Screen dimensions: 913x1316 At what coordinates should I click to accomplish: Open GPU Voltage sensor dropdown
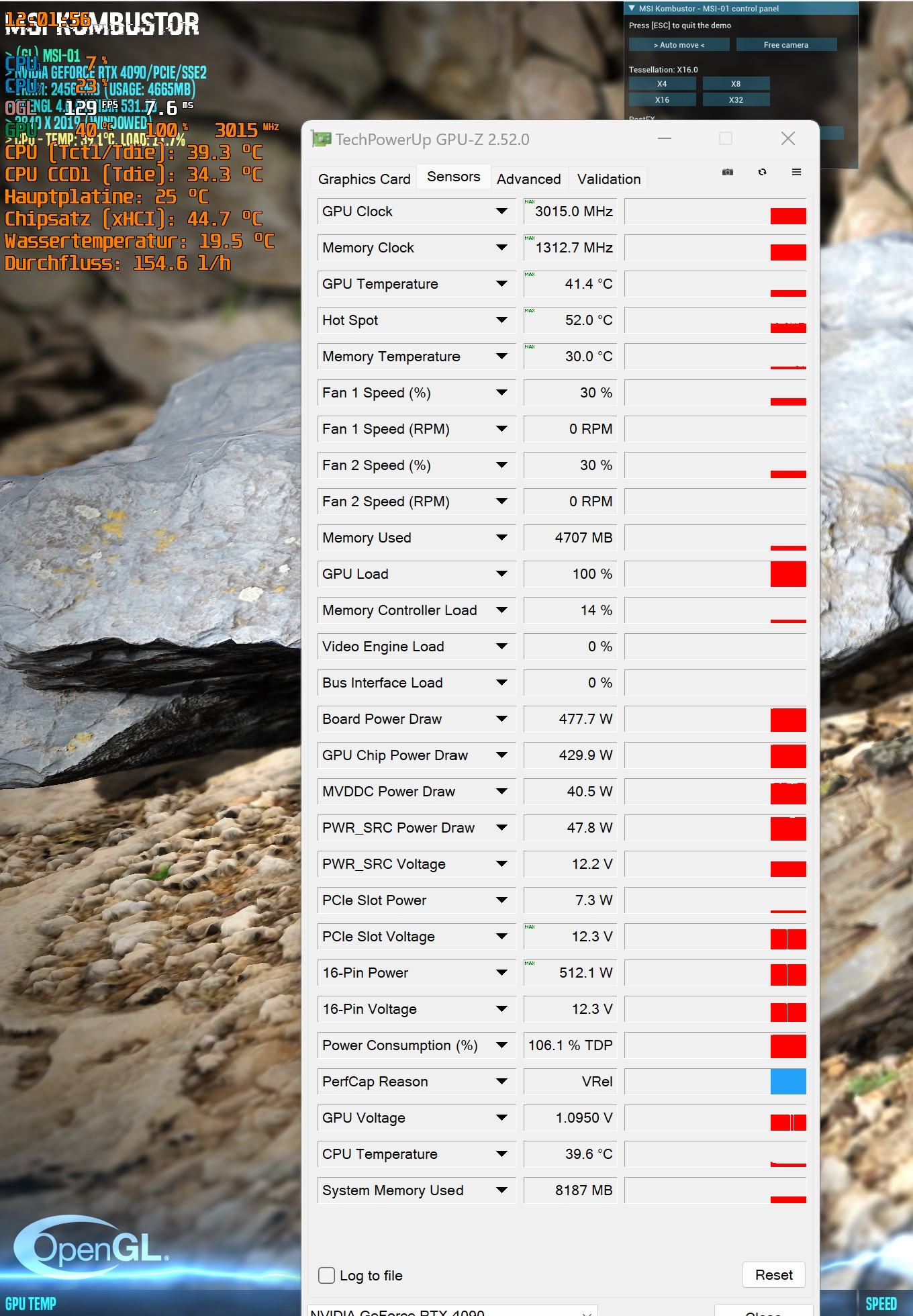pyautogui.click(x=501, y=1118)
